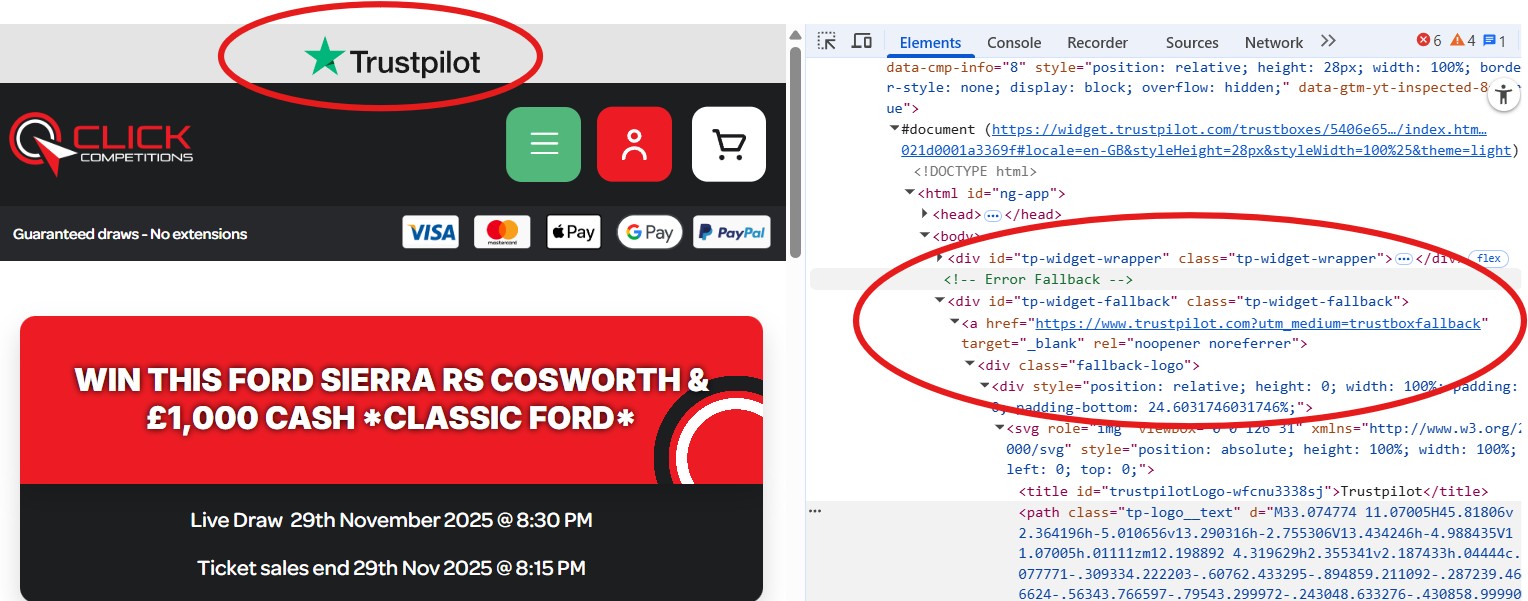The image size is (1528, 601).
Task: Activate the inspect element picker icon
Action: click(x=827, y=41)
